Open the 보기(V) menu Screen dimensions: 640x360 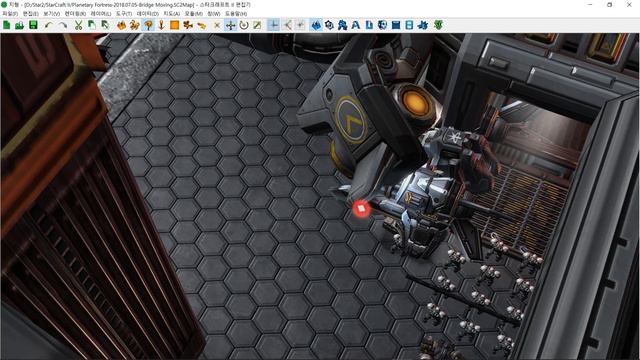(52, 13)
